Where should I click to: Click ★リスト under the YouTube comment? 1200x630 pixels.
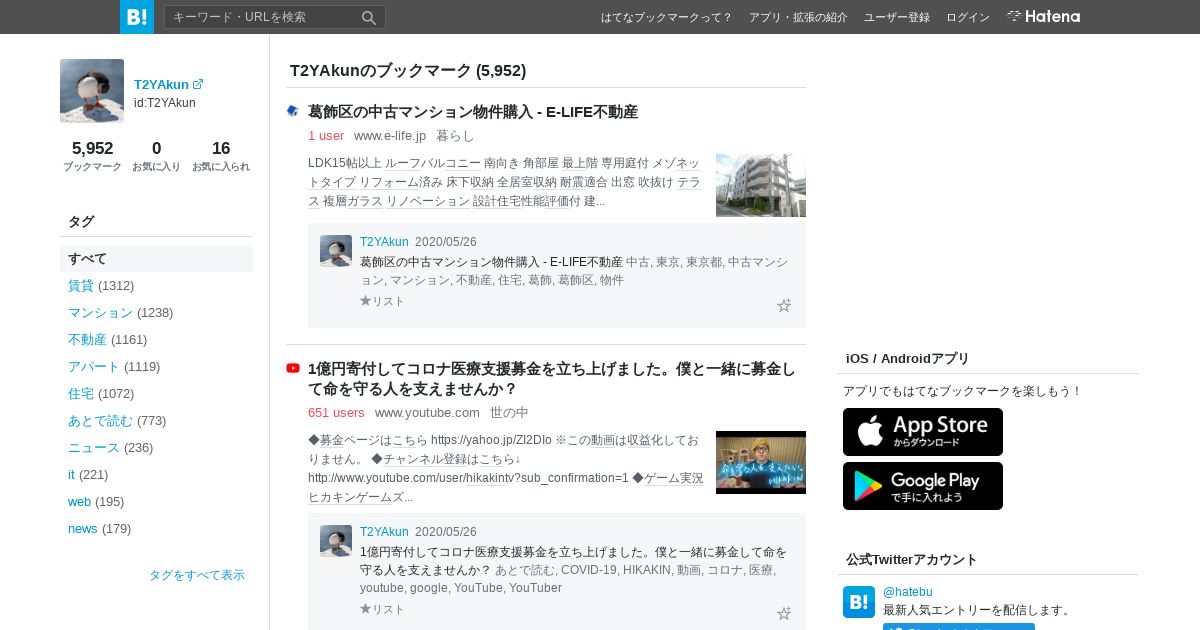pos(382,609)
